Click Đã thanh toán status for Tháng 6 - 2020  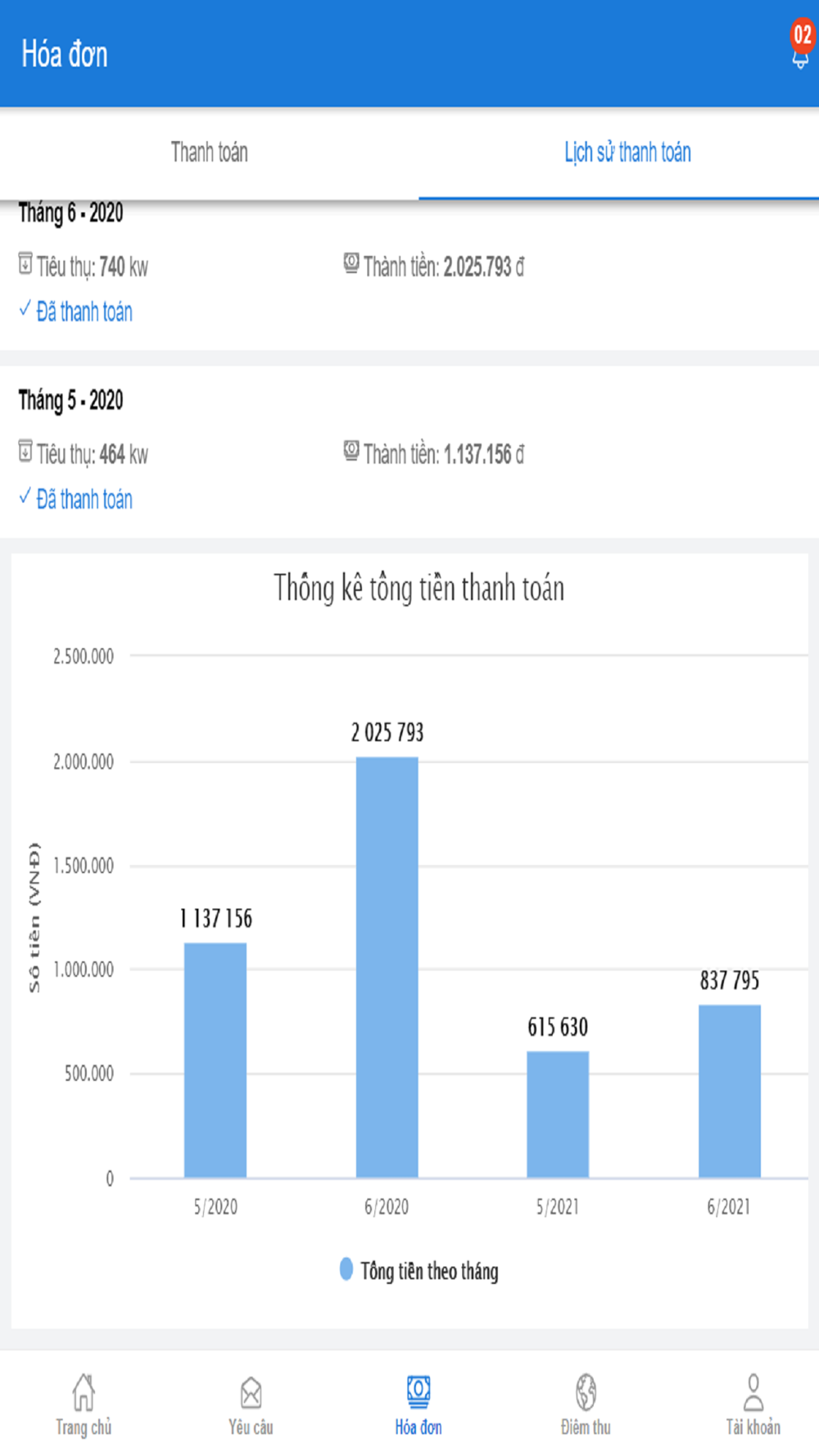[84, 312]
